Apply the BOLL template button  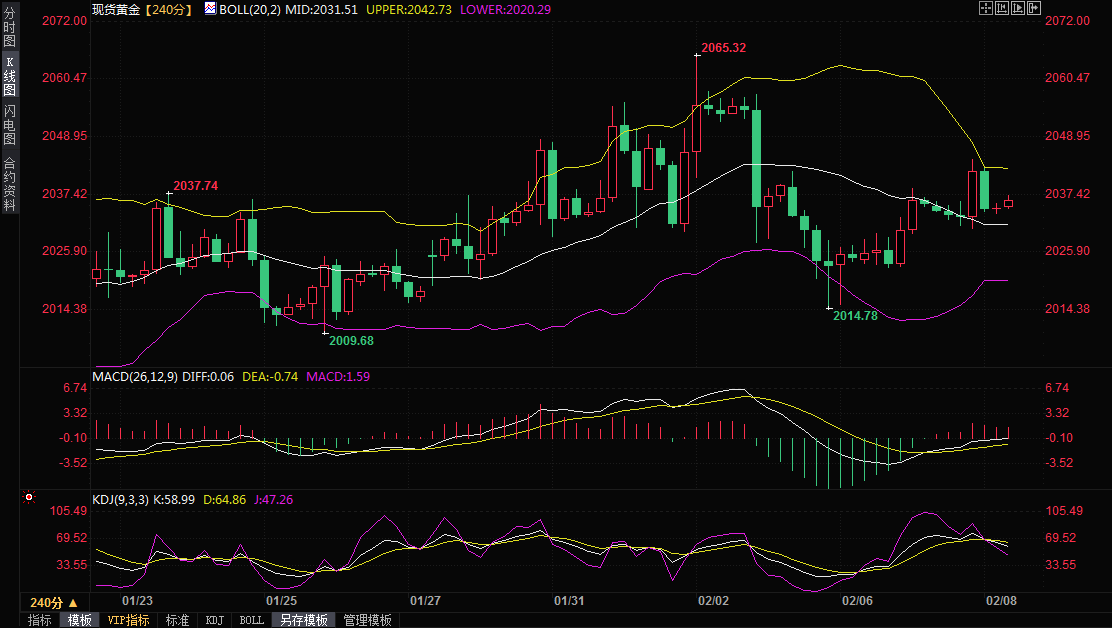pos(251,620)
